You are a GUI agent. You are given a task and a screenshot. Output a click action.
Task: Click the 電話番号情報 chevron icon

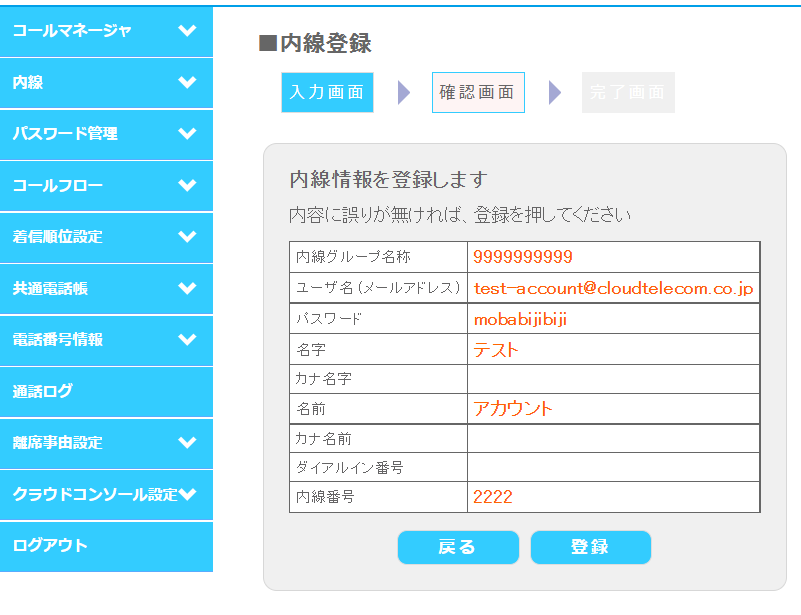[x=187, y=340]
